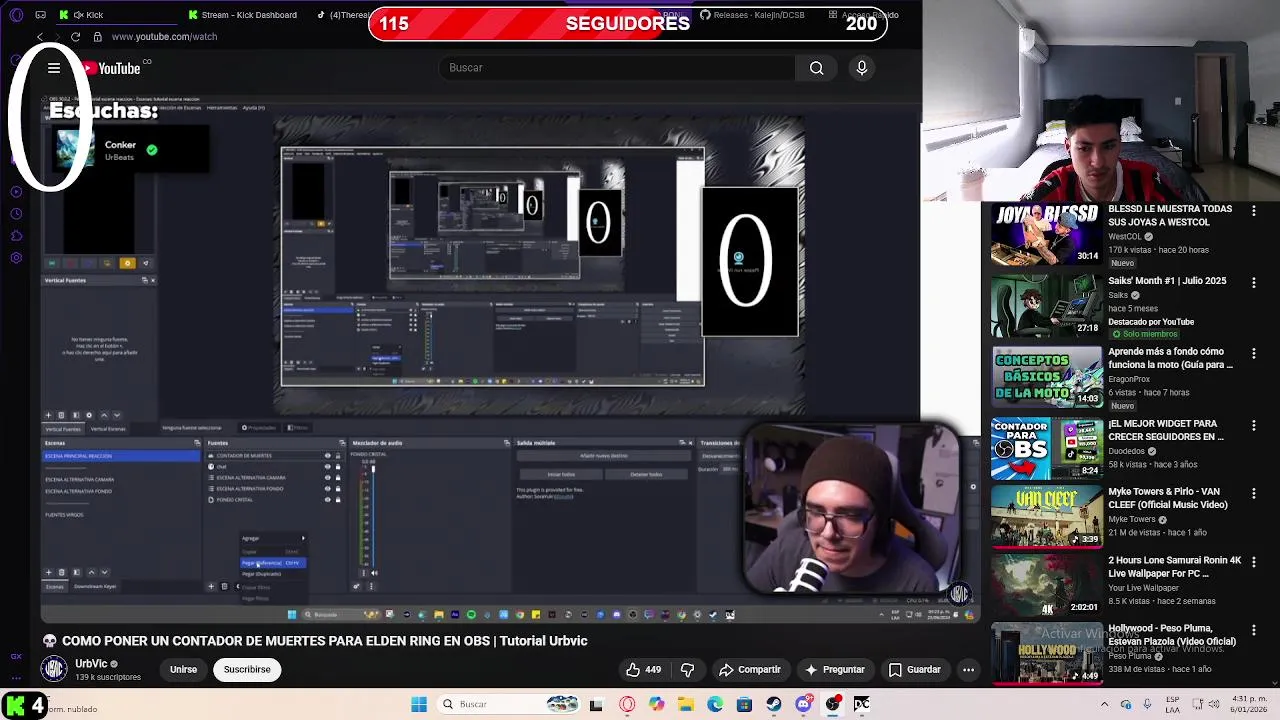Open options menu for Saiks' Month video
This screenshot has width=1280, height=720.
(x=1253, y=283)
